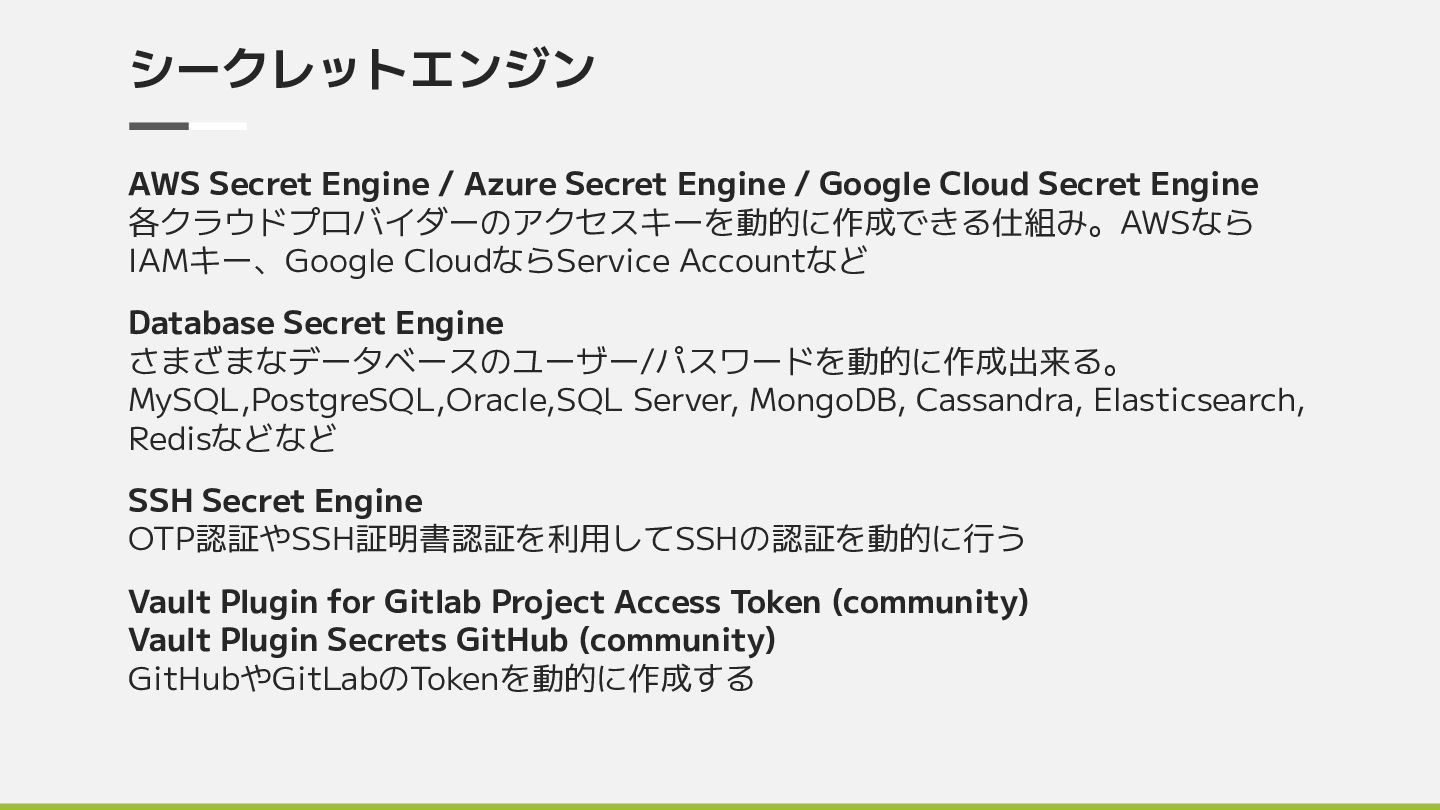Click the Google Cloud Secret Engine text
Viewport: 1440px width, 810px height.
pyautogui.click(x=1038, y=184)
